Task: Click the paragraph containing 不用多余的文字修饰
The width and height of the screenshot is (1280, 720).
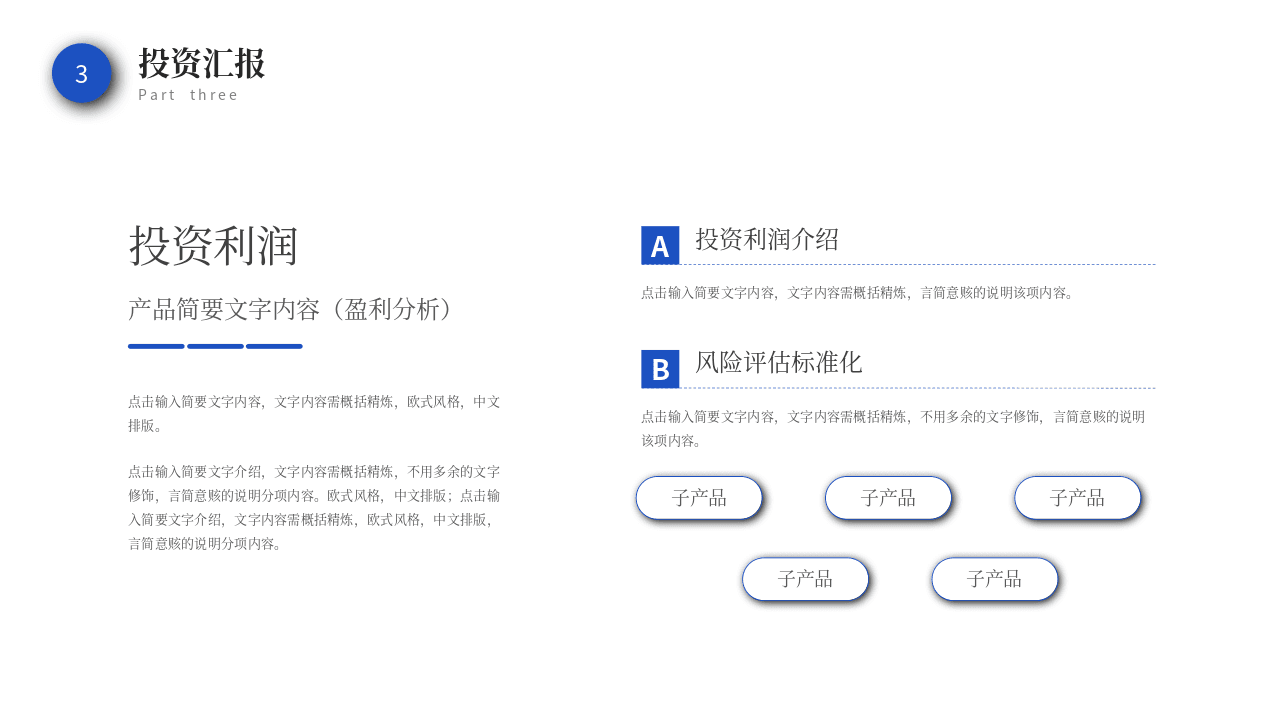Action: click(893, 428)
